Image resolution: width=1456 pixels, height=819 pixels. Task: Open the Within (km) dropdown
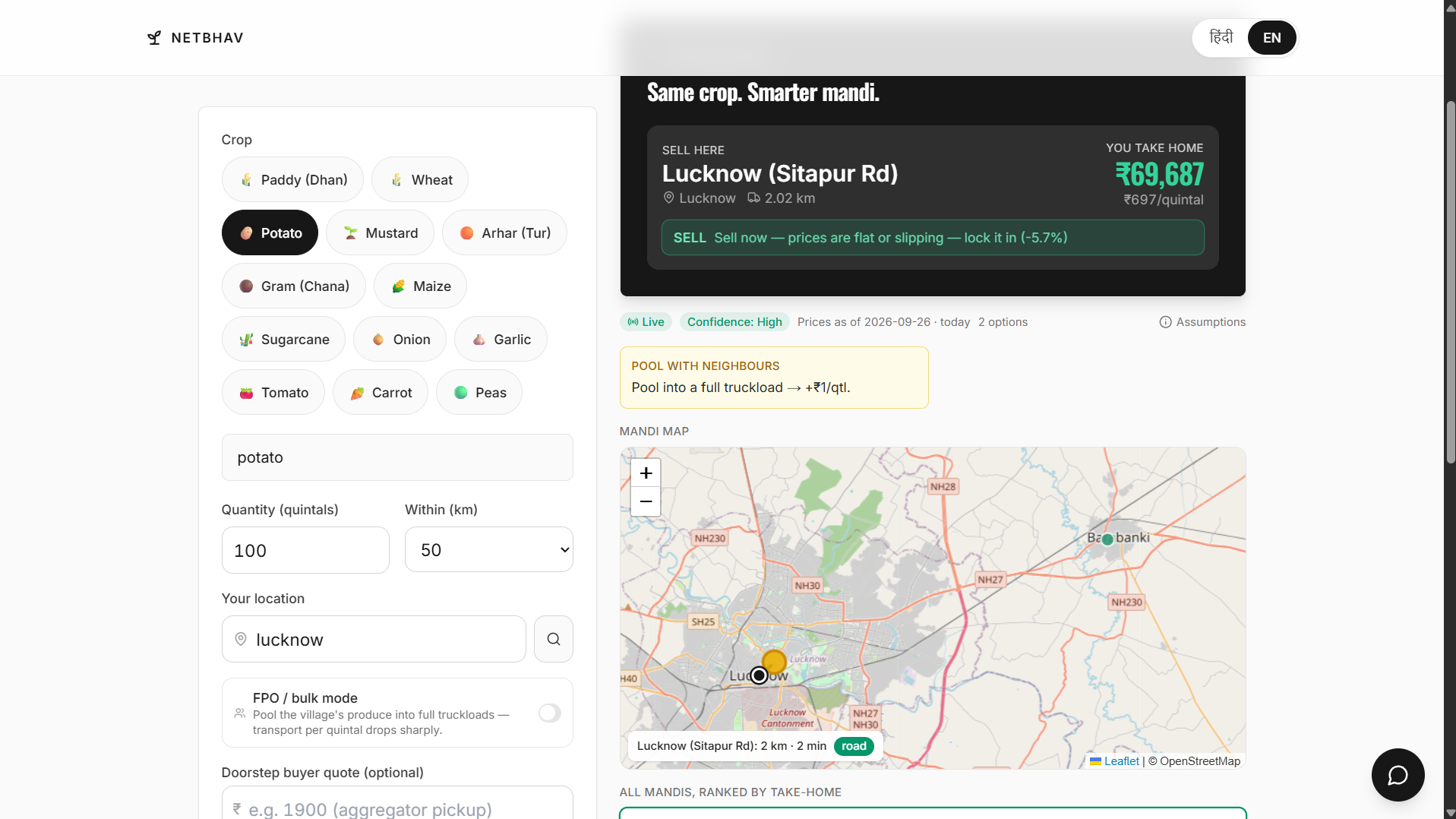pyautogui.click(x=489, y=550)
